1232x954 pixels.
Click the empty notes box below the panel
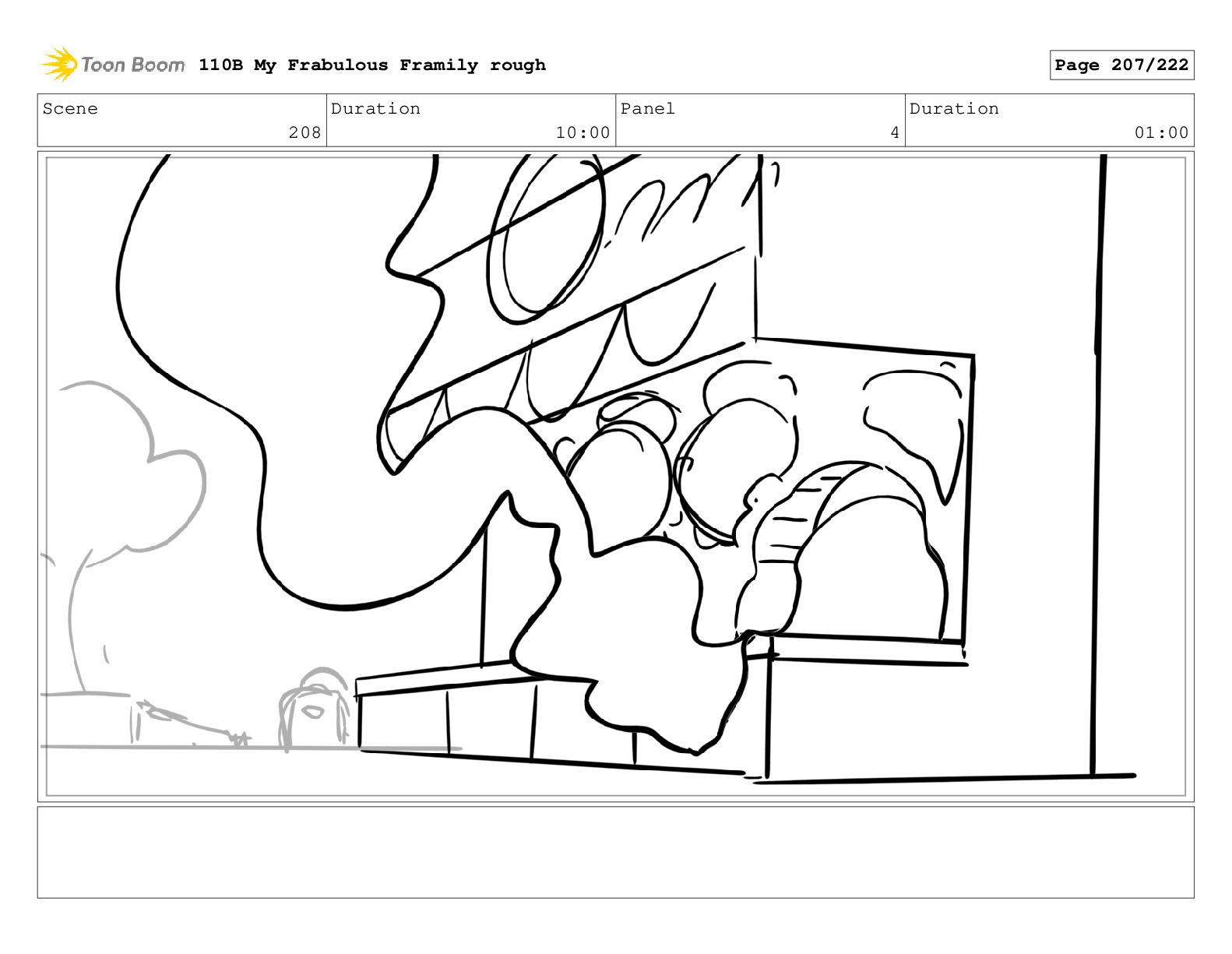click(x=615, y=852)
